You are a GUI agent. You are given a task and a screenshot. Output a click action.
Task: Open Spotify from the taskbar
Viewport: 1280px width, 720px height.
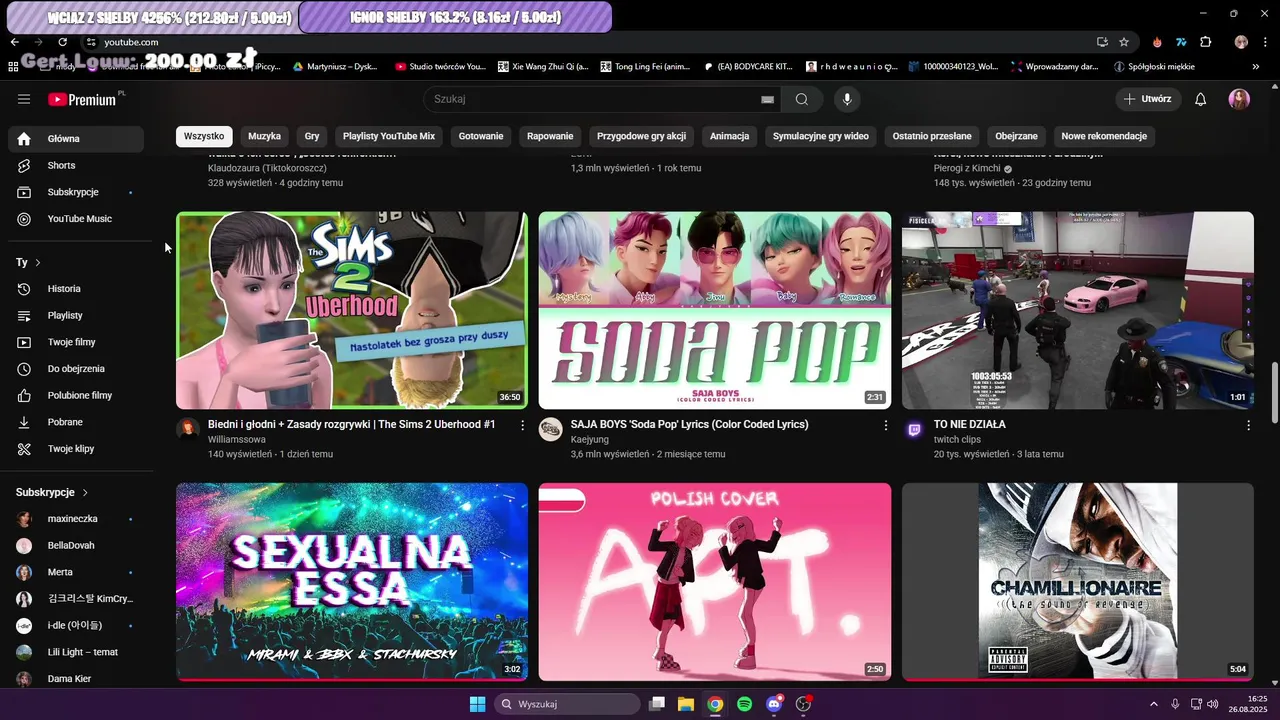click(x=744, y=704)
